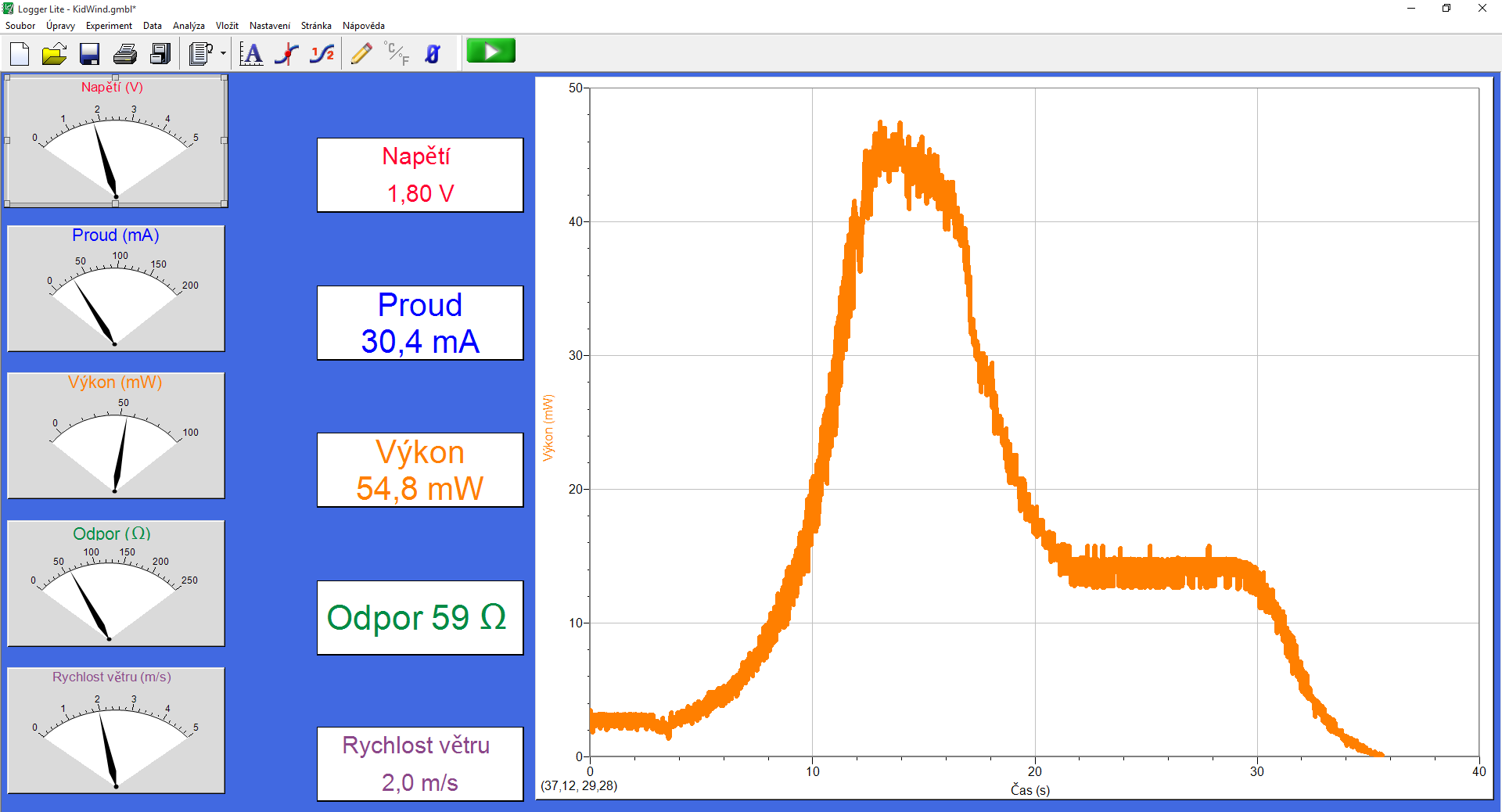Click the Proud (mA) analog gauge
The height and width of the screenshot is (812, 1502).
point(116,289)
